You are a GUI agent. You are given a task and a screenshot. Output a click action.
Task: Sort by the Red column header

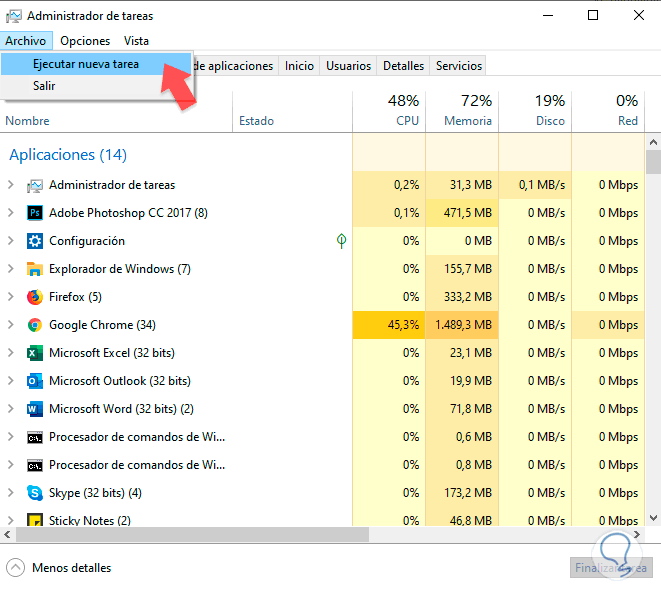coord(608,112)
